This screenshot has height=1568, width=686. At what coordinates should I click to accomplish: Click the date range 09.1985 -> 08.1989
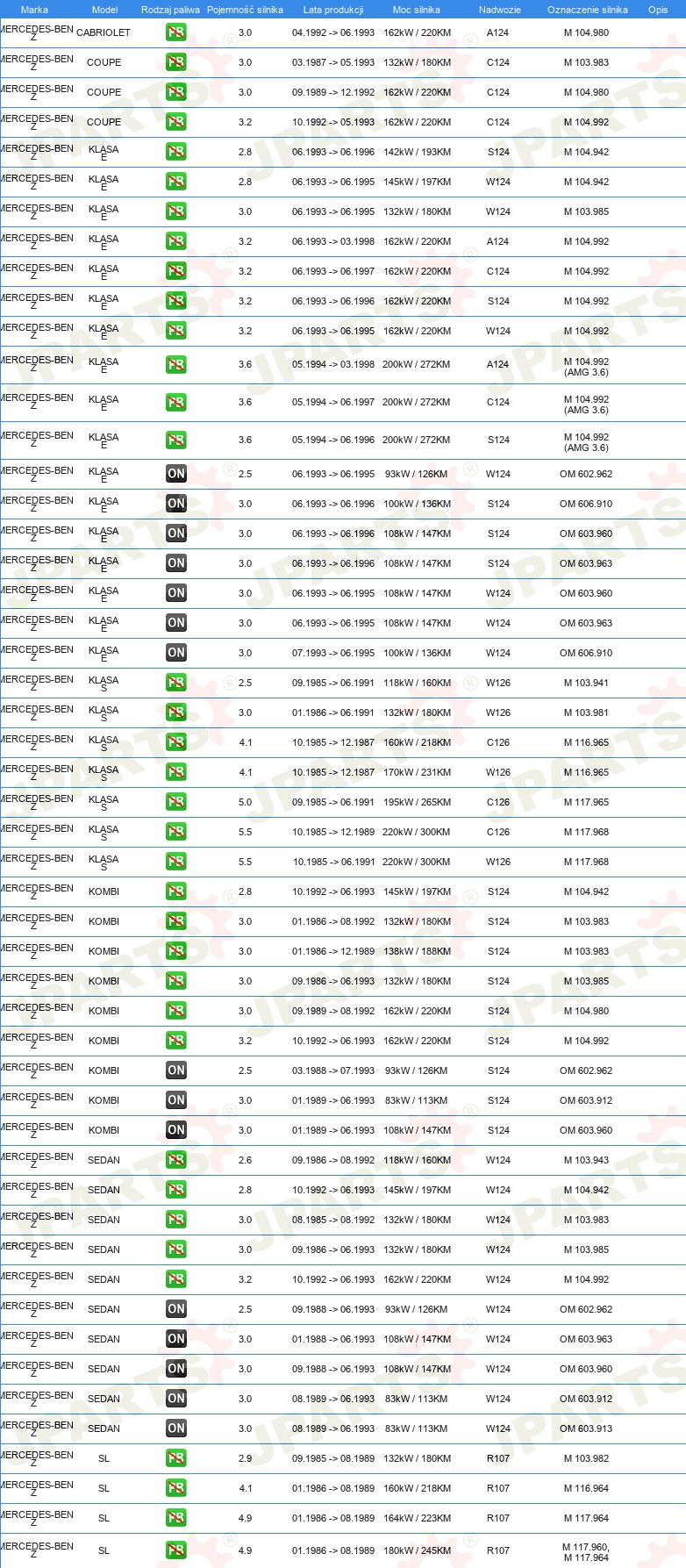333,1458
